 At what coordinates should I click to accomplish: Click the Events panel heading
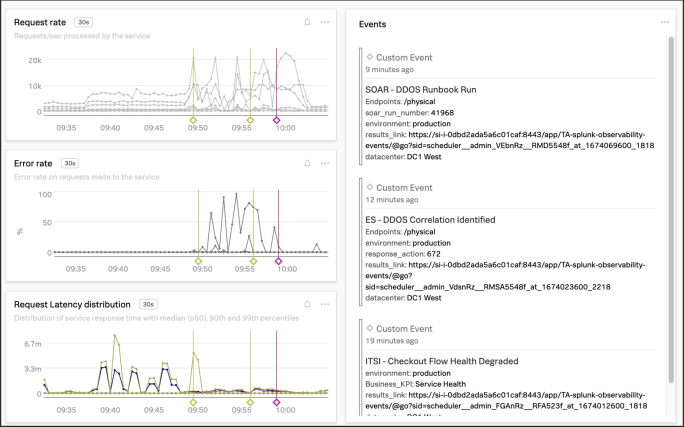click(373, 24)
